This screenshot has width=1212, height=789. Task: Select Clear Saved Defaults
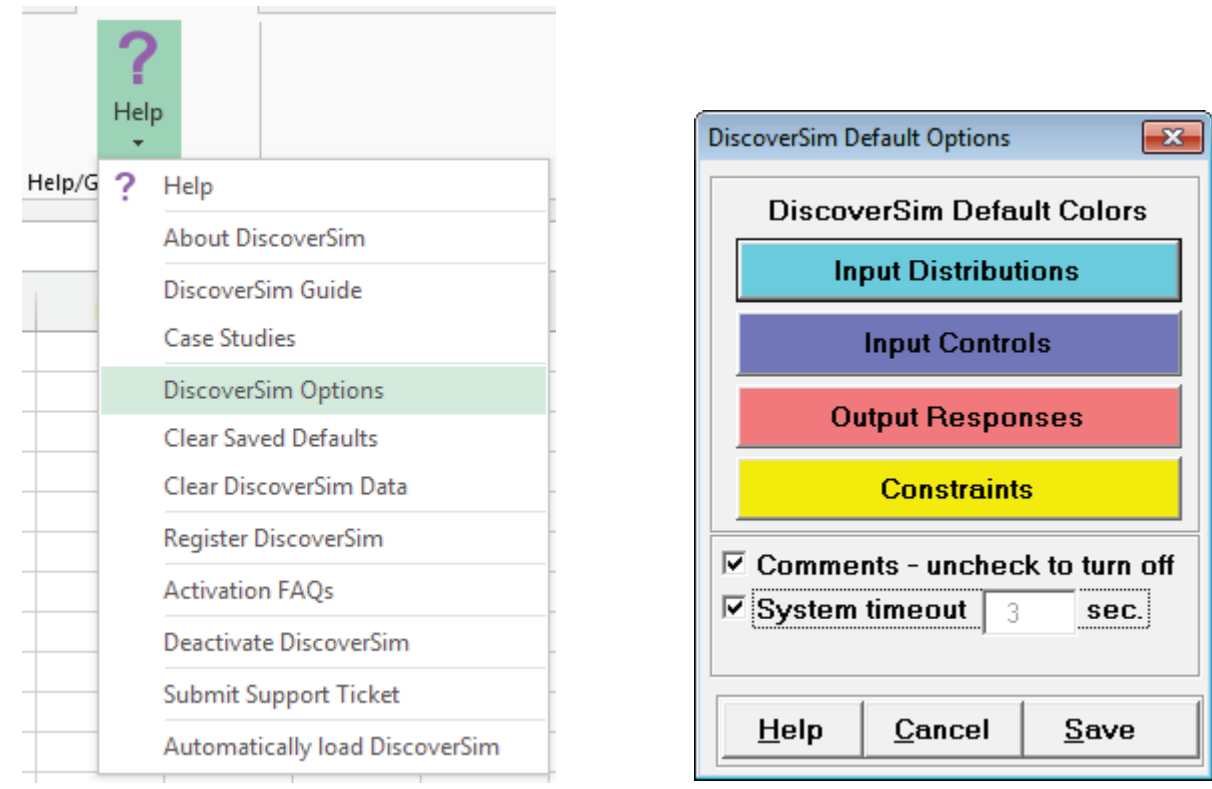pos(270,438)
